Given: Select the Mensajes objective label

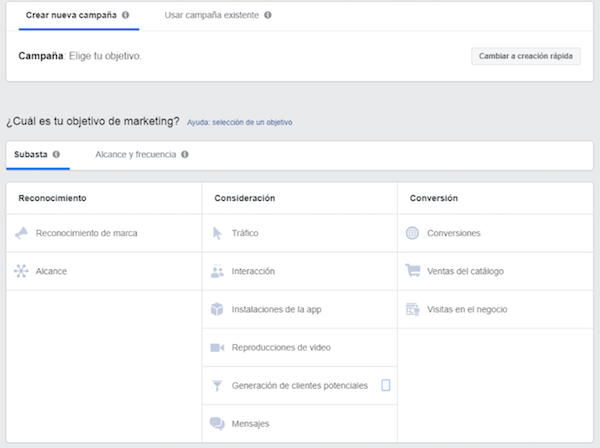Looking at the screenshot, I should [x=250, y=424].
